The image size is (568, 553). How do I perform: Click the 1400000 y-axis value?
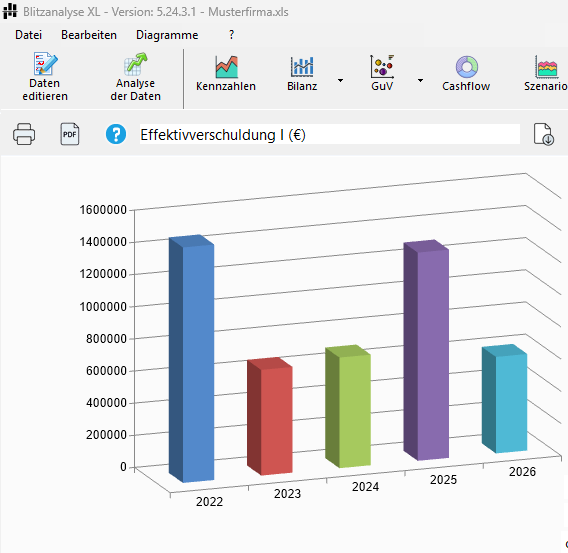pos(103,242)
